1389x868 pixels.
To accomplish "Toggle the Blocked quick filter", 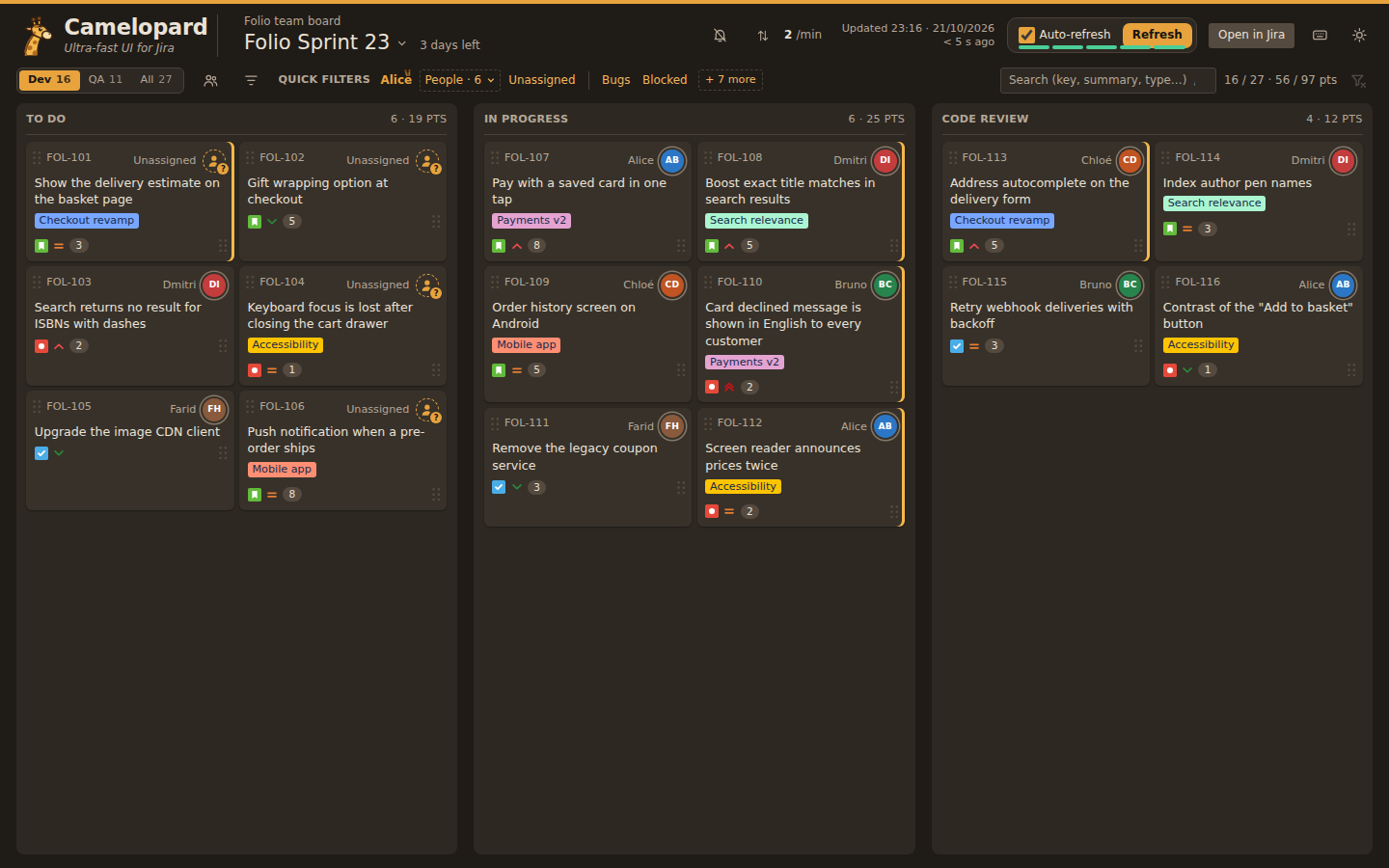I will pos(666,80).
